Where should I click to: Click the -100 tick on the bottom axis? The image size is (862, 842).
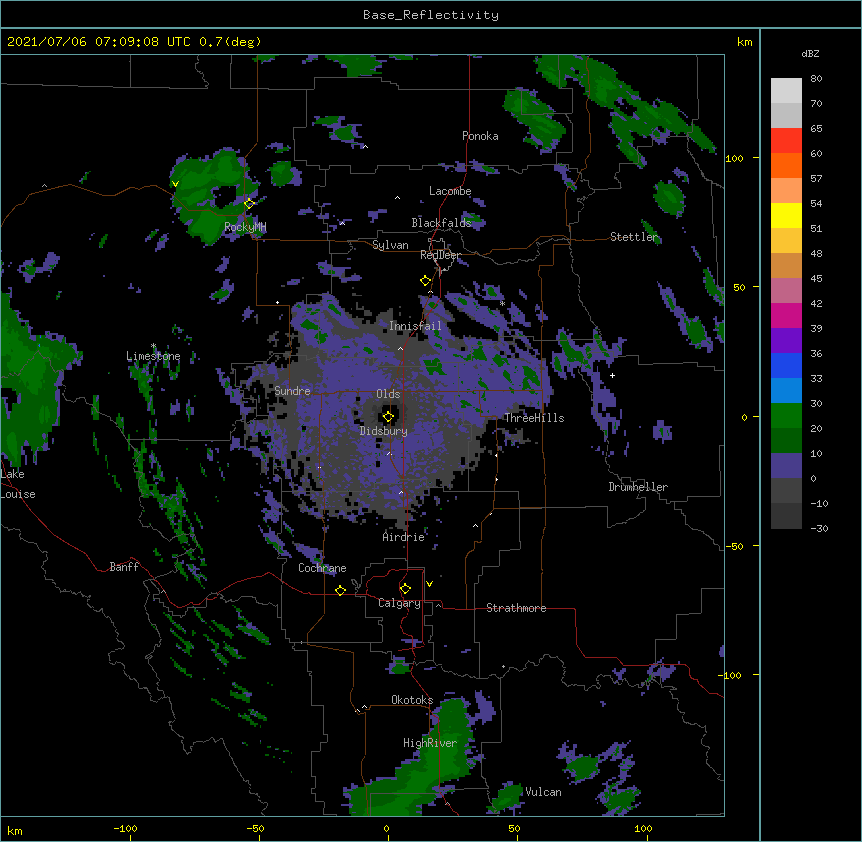click(125, 828)
